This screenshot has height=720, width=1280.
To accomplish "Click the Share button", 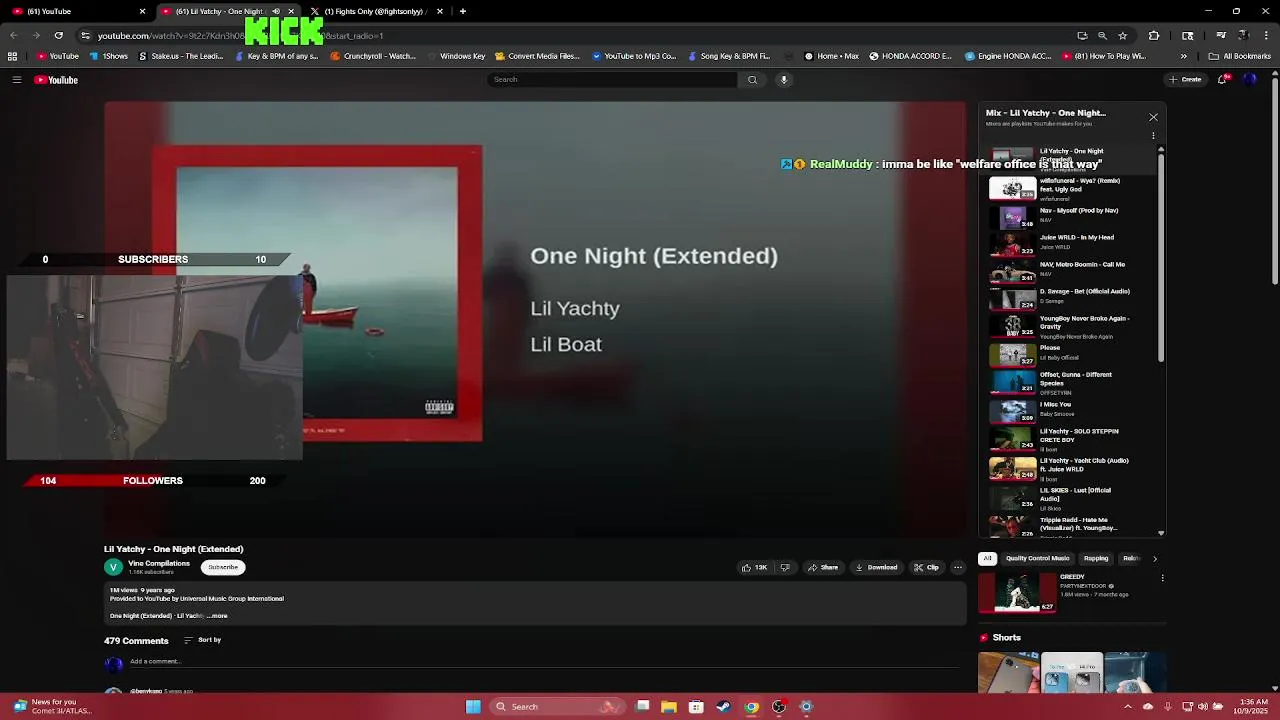I will tap(823, 567).
